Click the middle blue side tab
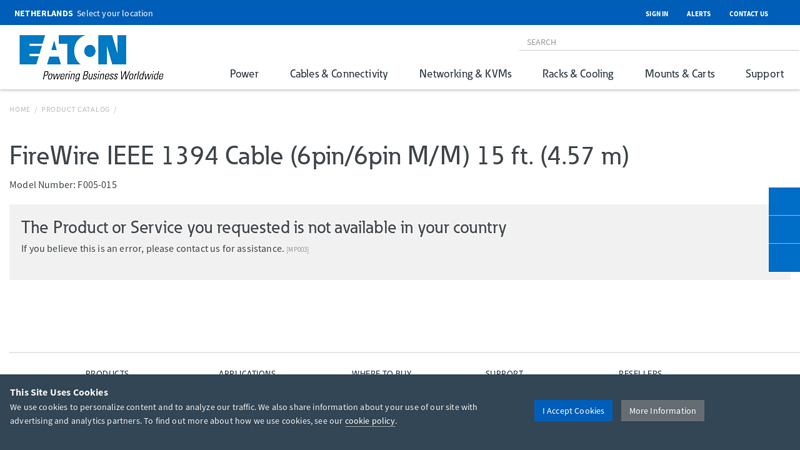800x450 pixels. (784, 229)
